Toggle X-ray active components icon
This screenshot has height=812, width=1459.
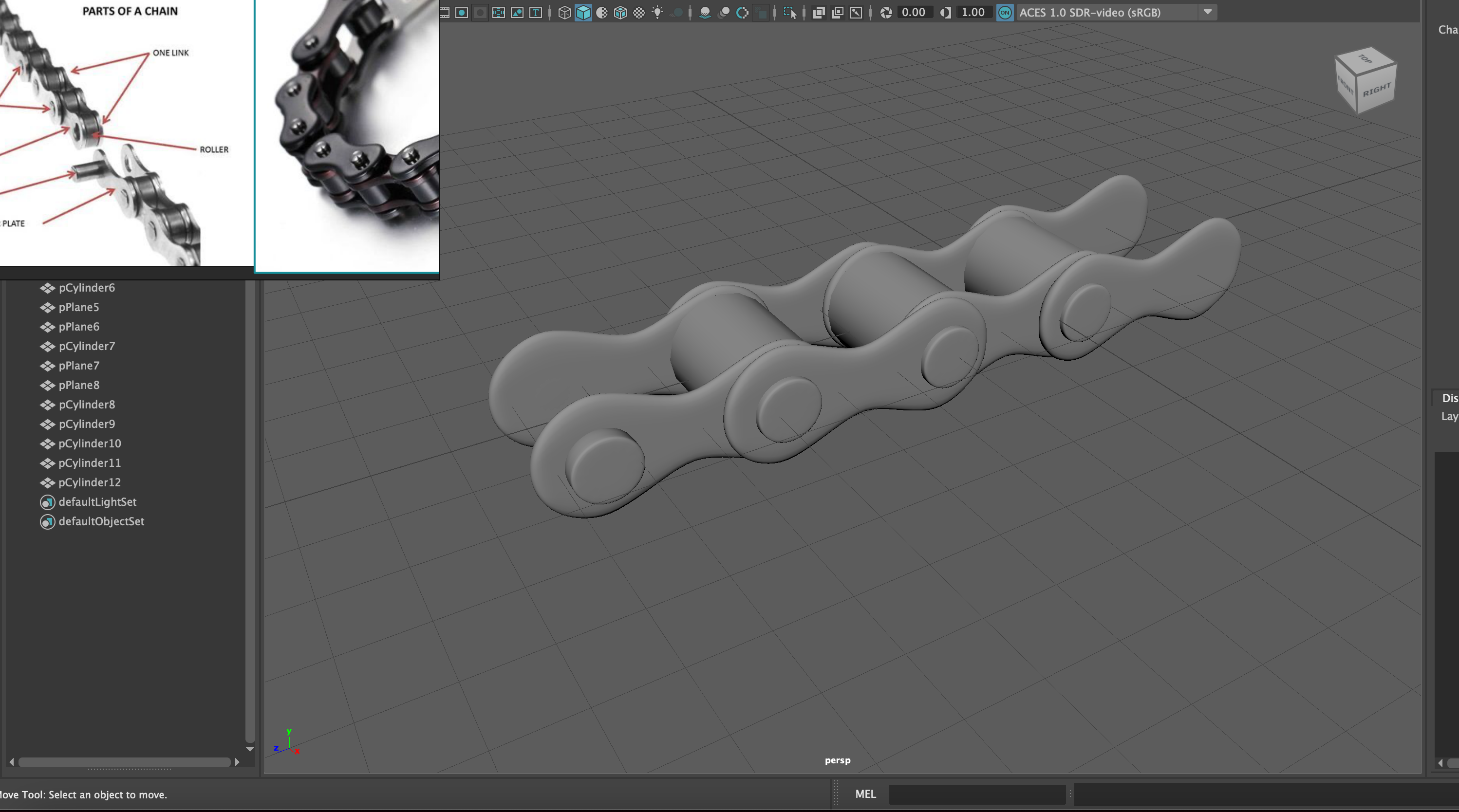(838, 13)
